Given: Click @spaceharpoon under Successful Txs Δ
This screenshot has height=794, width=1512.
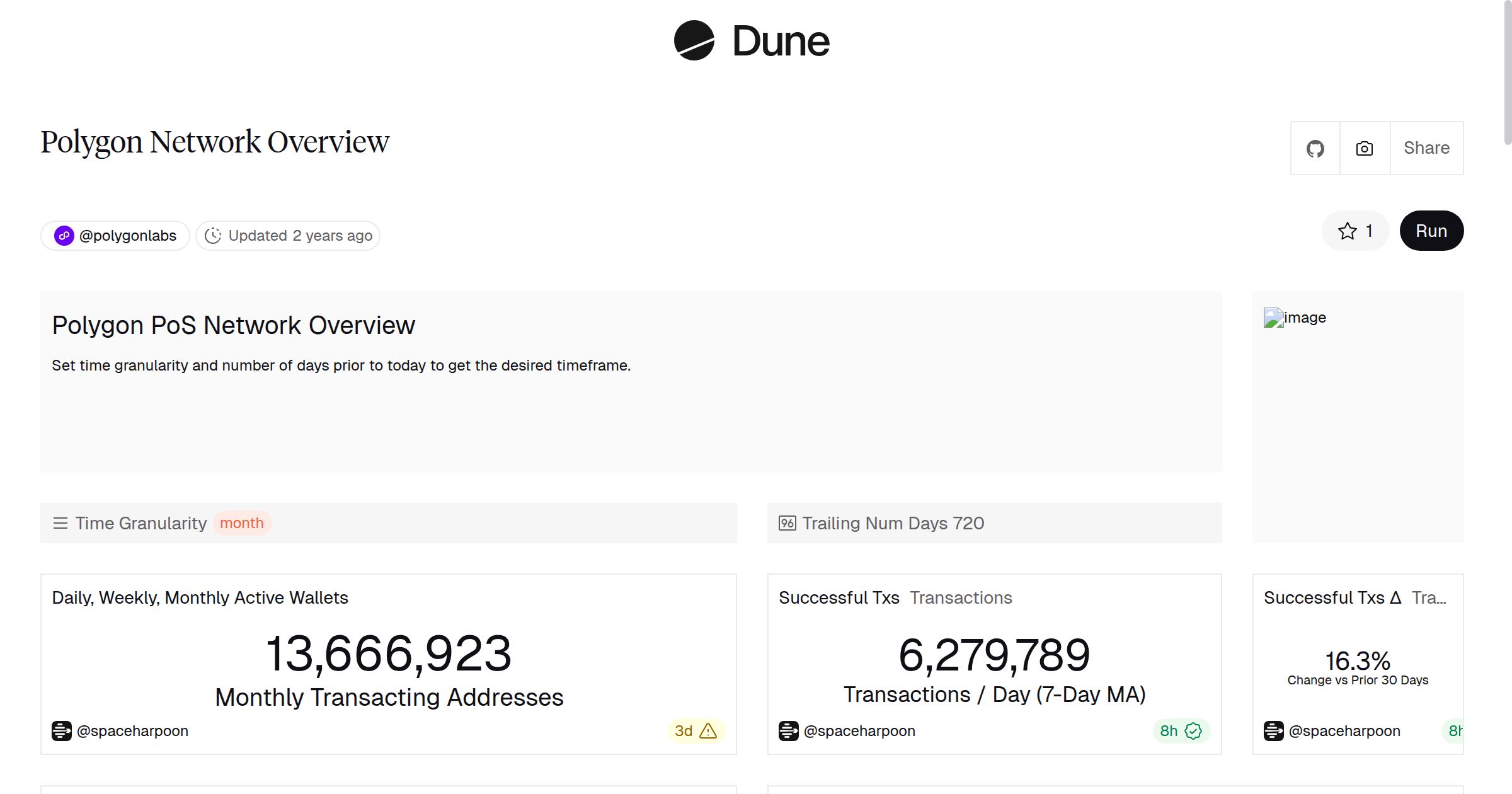Looking at the screenshot, I should [1344, 731].
